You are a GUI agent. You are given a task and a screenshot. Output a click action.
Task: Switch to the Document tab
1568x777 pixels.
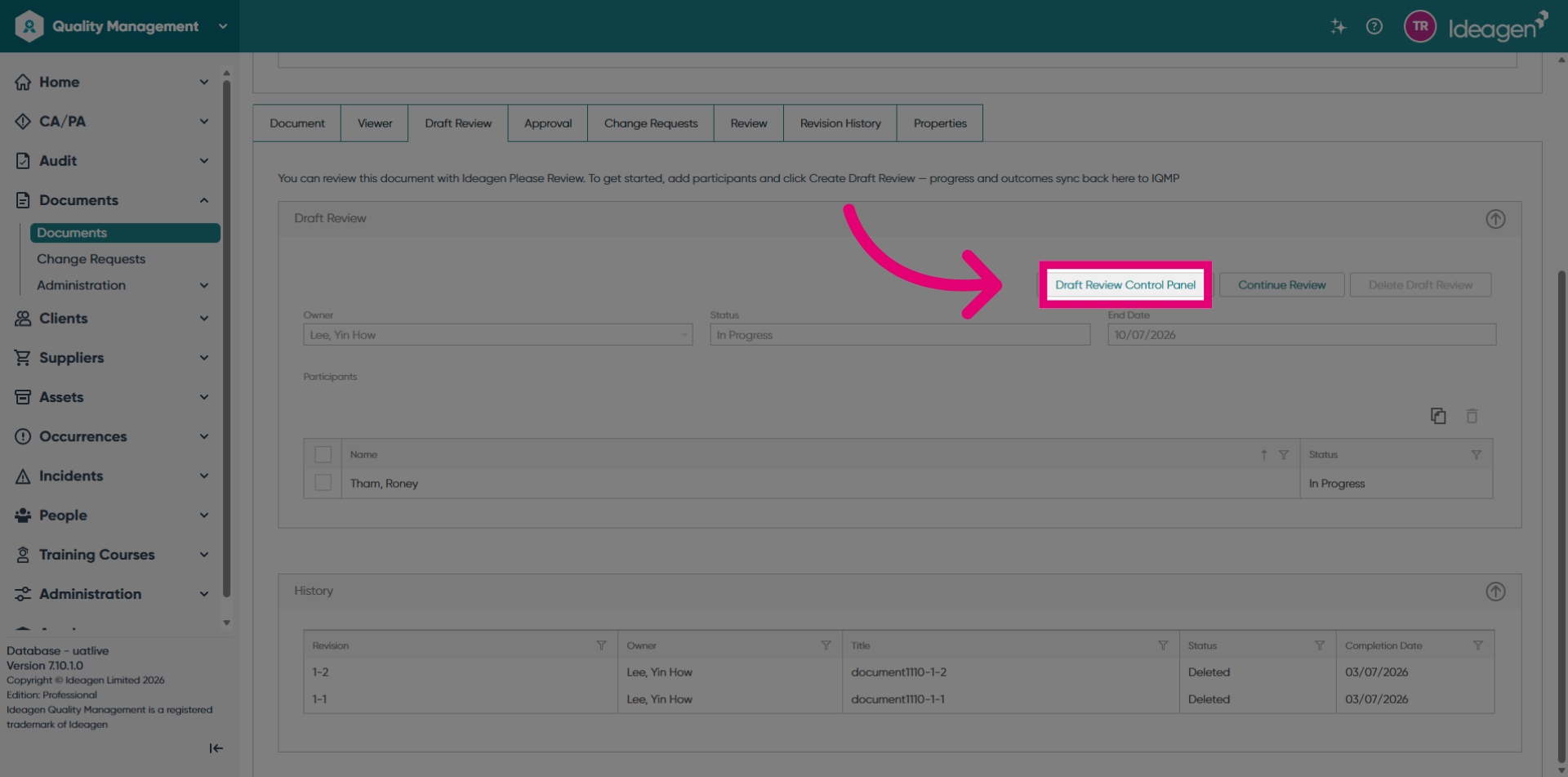pyautogui.click(x=297, y=123)
